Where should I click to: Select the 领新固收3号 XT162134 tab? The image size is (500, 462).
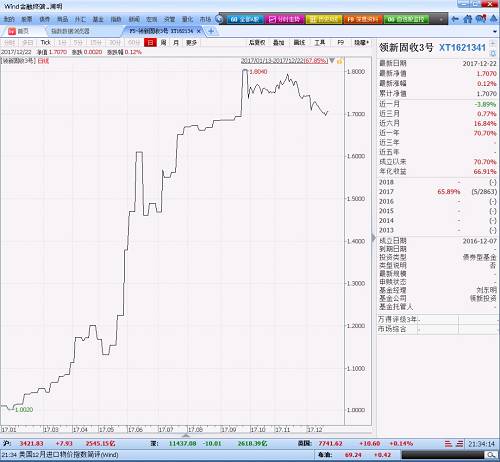(x=161, y=31)
